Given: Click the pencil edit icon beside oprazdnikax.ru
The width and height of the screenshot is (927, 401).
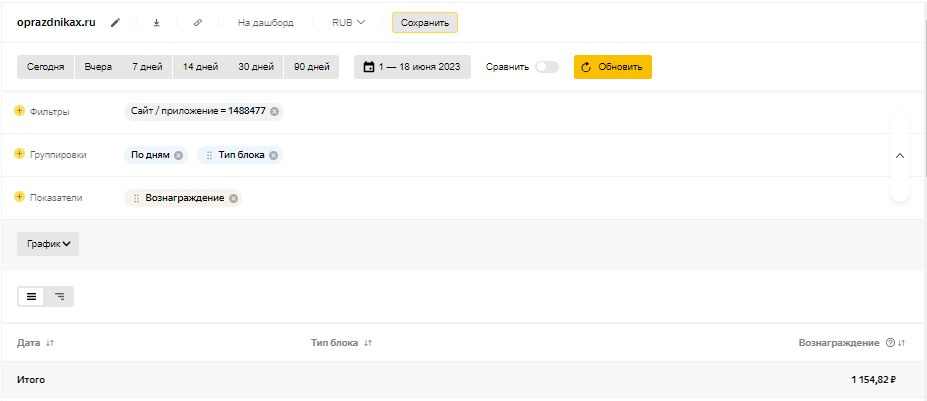Looking at the screenshot, I should (116, 23).
